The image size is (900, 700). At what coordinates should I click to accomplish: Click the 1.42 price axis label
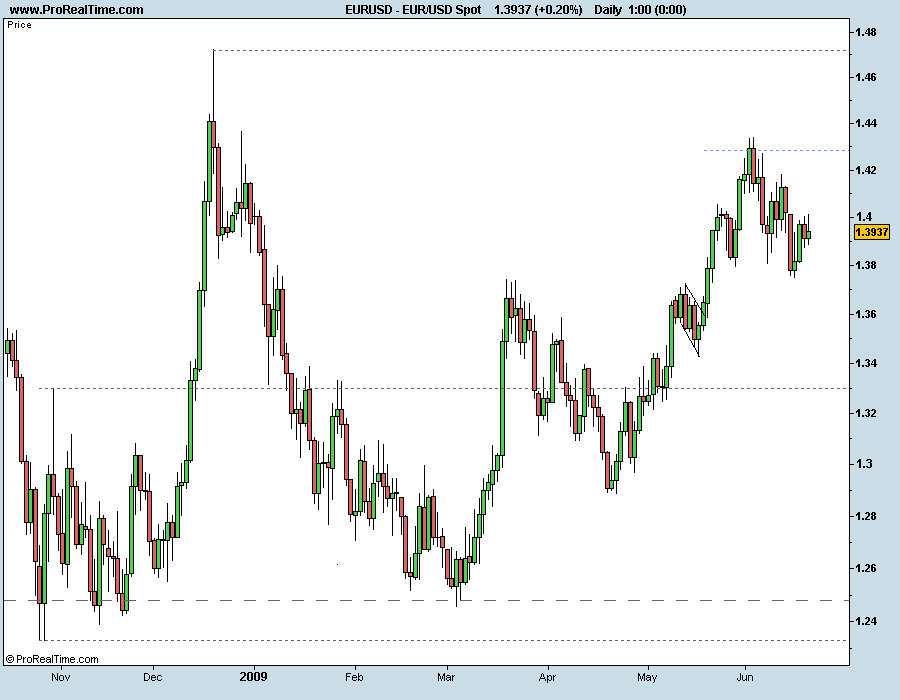pyautogui.click(x=866, y=170)
